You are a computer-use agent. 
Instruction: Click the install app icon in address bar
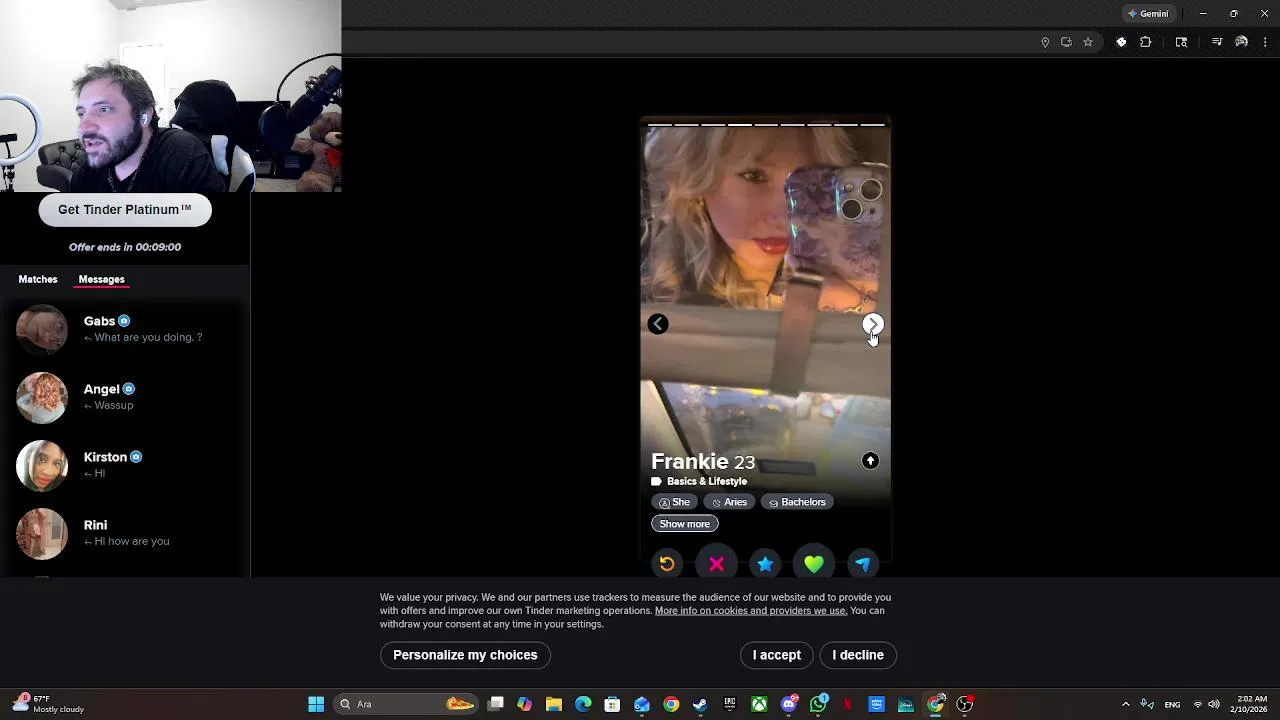click(x=1066, y=42)
